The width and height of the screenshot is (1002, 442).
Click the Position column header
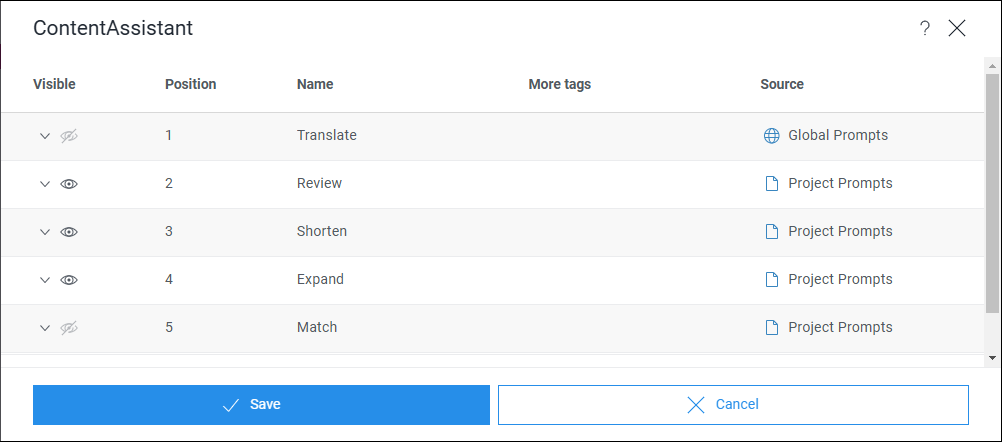point(190,84)
